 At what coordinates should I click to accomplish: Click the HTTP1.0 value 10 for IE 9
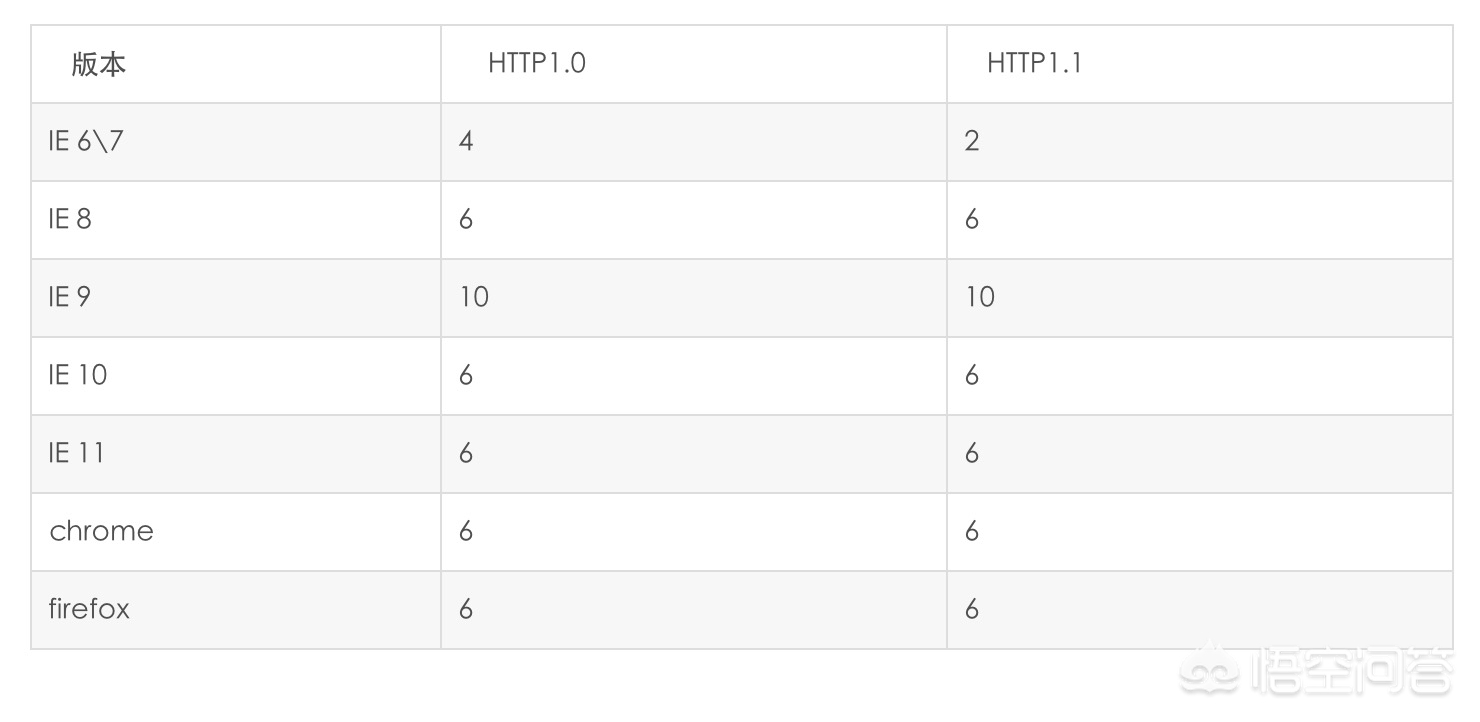coord(474,297)
